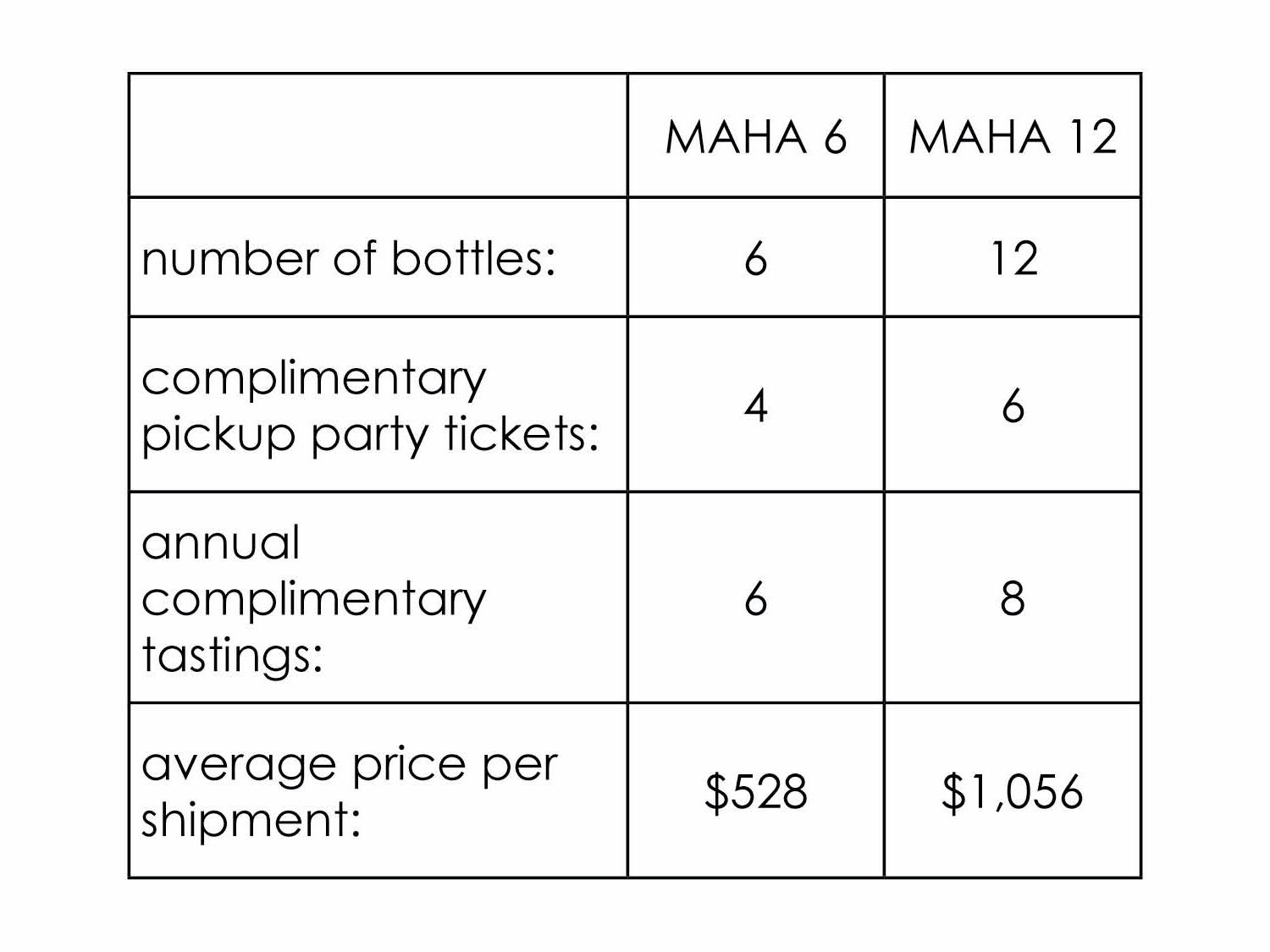
Task: Click the 'number of bottles:' row label
Action: tap(348, 258)
